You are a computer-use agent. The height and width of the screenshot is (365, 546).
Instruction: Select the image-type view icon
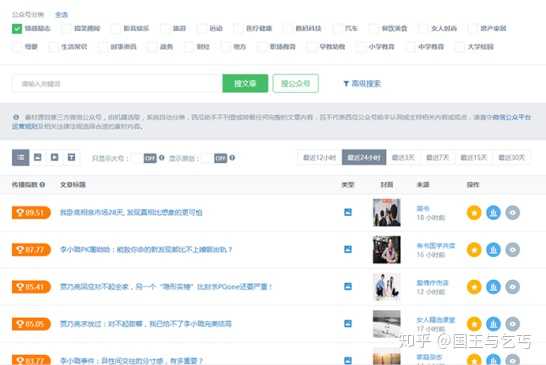pos(38,157)
